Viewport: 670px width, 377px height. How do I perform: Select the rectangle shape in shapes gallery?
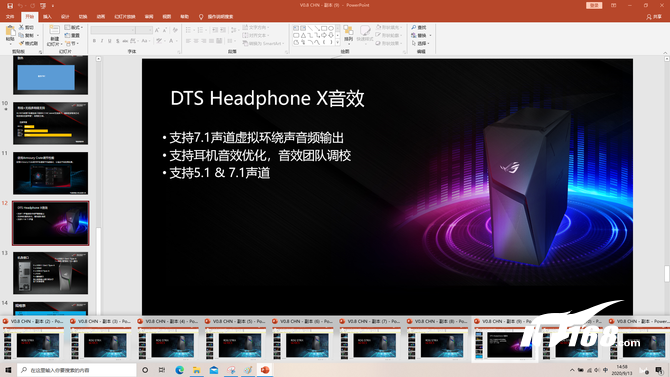coord(324,28)
